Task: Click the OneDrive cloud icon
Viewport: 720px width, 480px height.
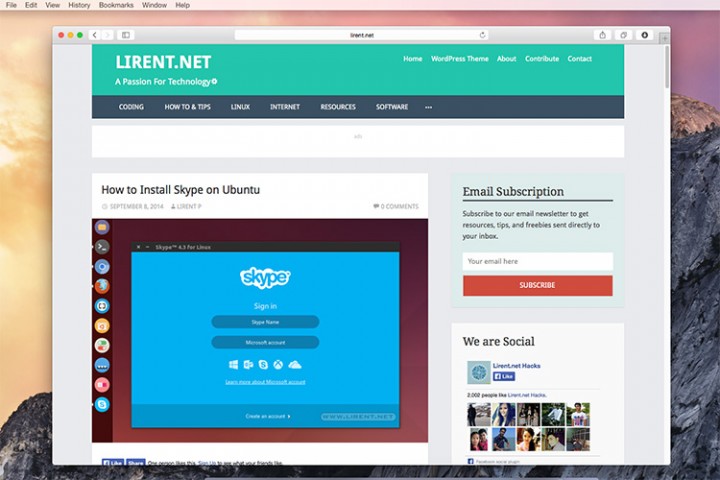Action: coord(295,365)
